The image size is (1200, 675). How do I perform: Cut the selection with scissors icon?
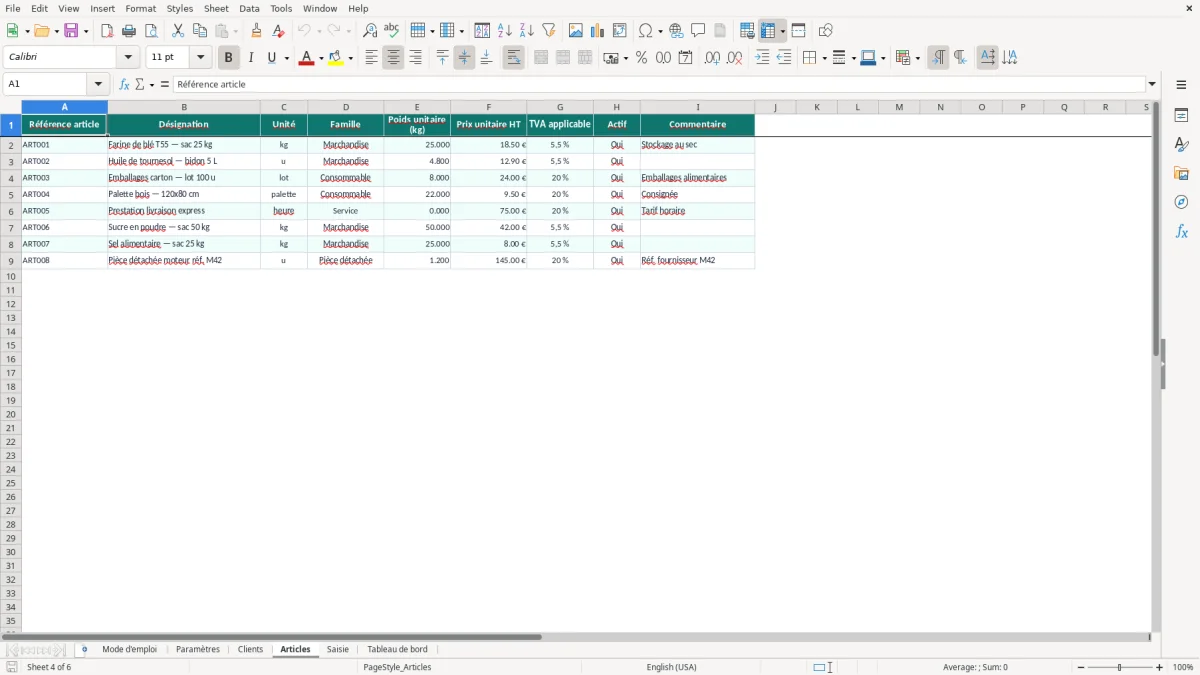[x=178, y=31]
